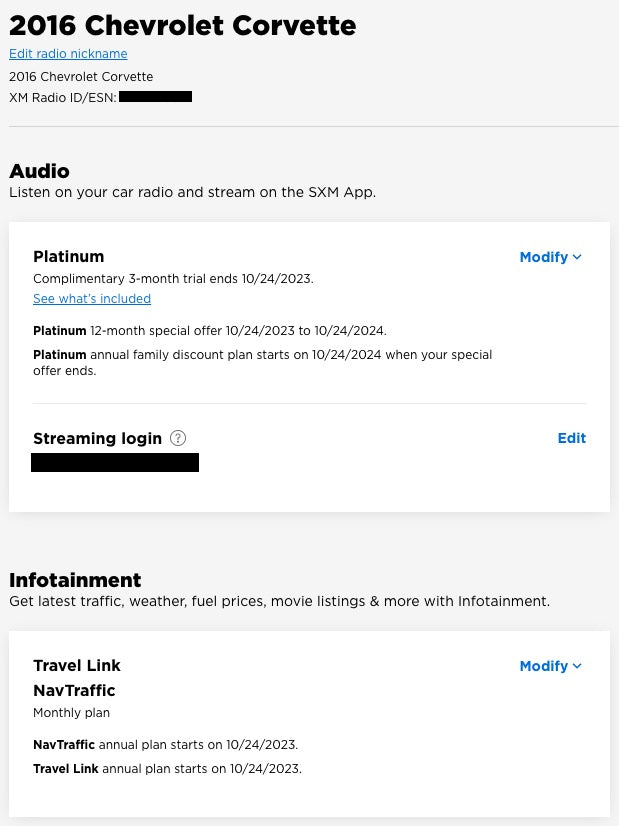Click the Platinum 12-month special offer line
Image resolution: width=619 pixels, height=826 pixels.
point(210,331)
